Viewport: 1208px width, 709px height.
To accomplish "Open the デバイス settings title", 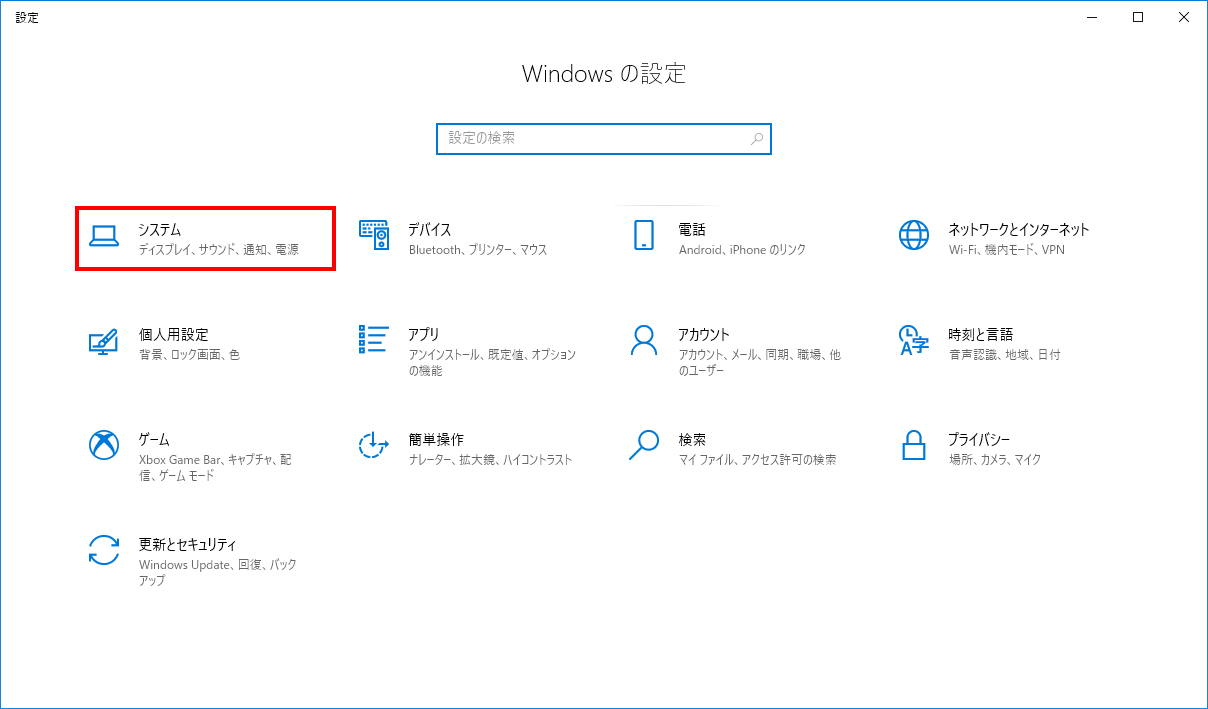I will 430,229.
